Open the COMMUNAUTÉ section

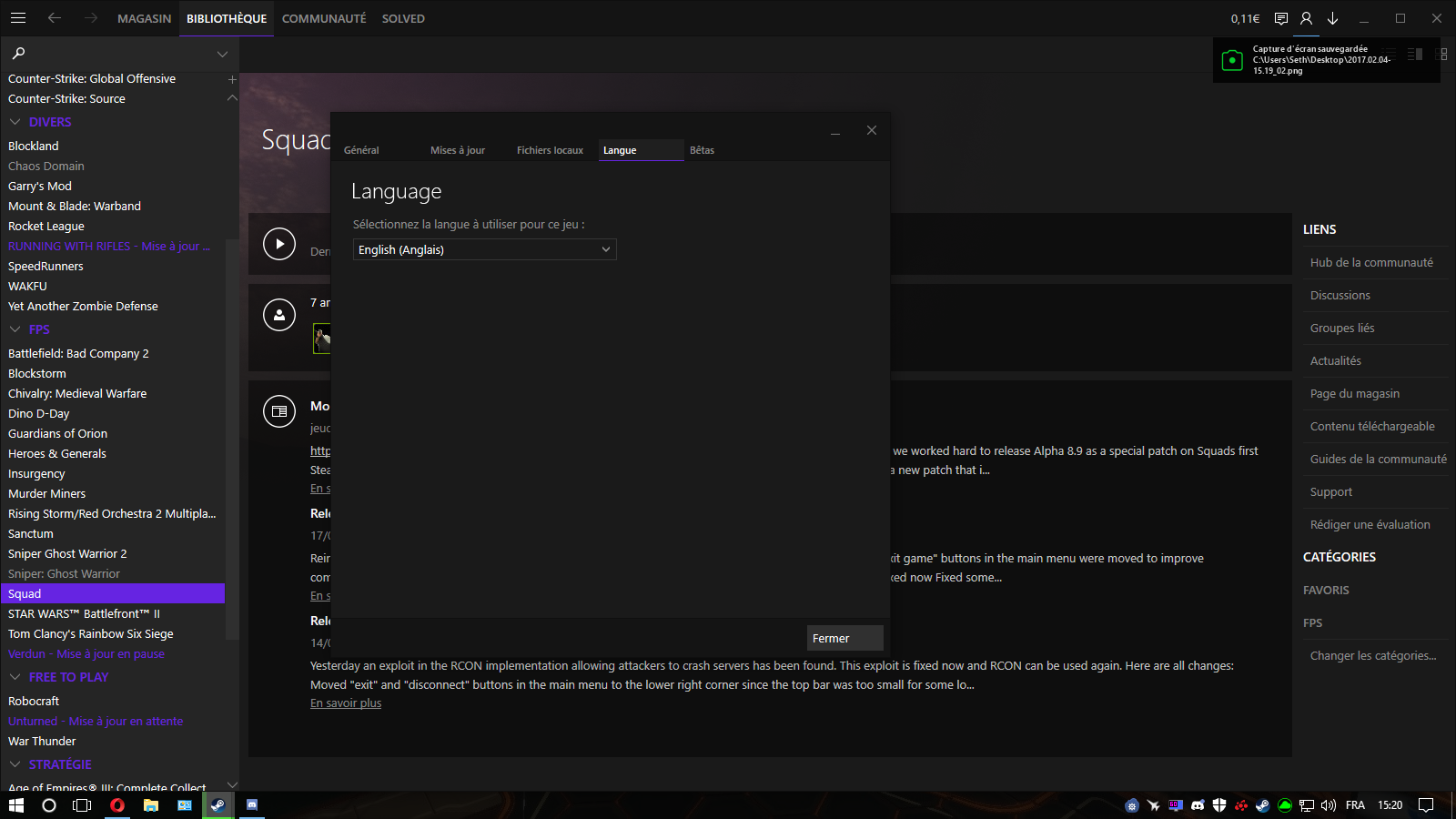click(x=324, y=18)
